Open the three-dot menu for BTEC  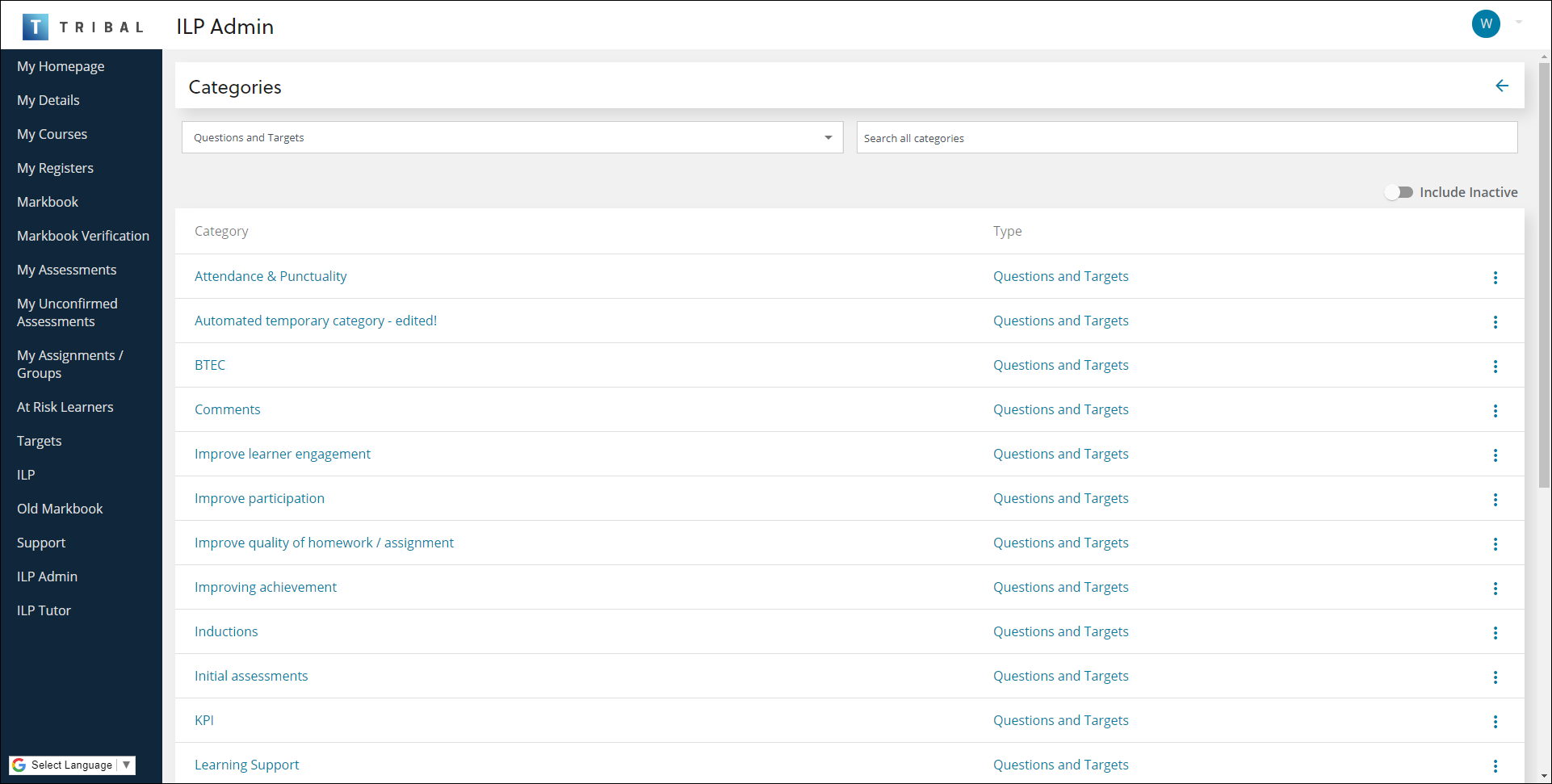(x=1495, y=367)
